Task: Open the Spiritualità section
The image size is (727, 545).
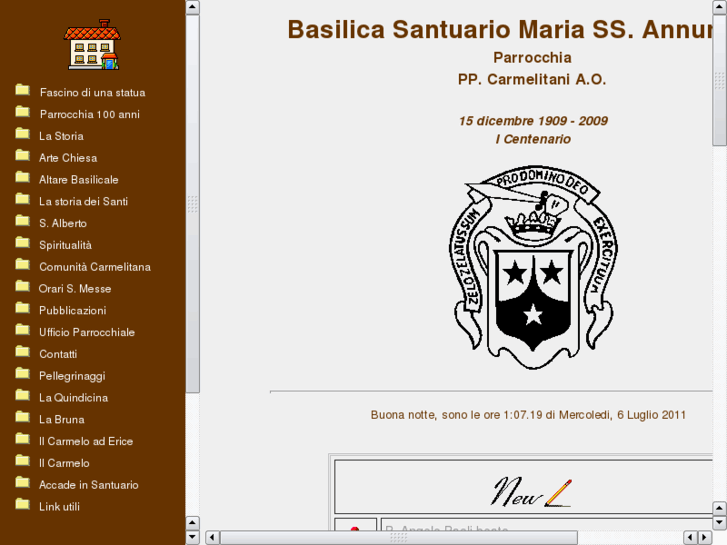Action: [x=65, y=245]
